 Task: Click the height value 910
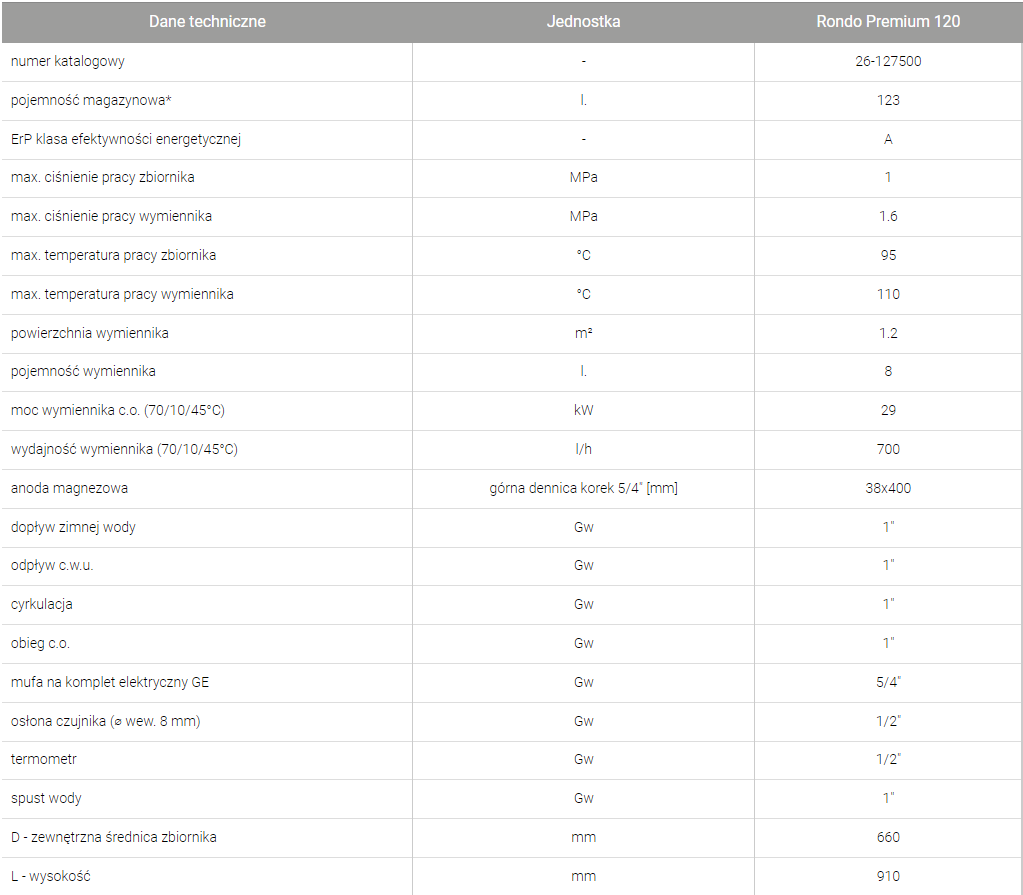[888, 876]
